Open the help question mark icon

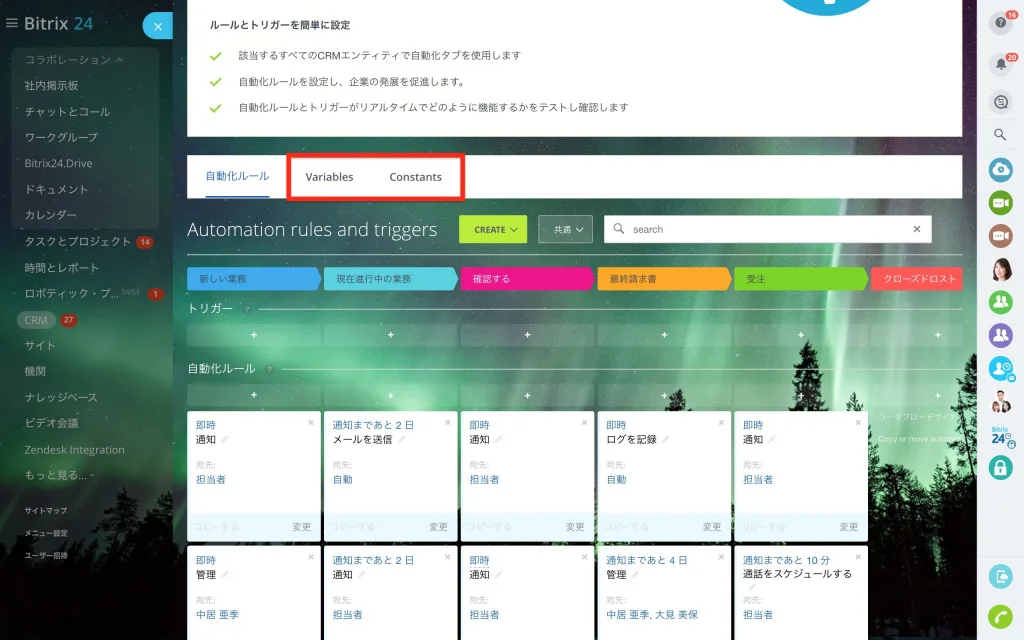coord(1000,23)
